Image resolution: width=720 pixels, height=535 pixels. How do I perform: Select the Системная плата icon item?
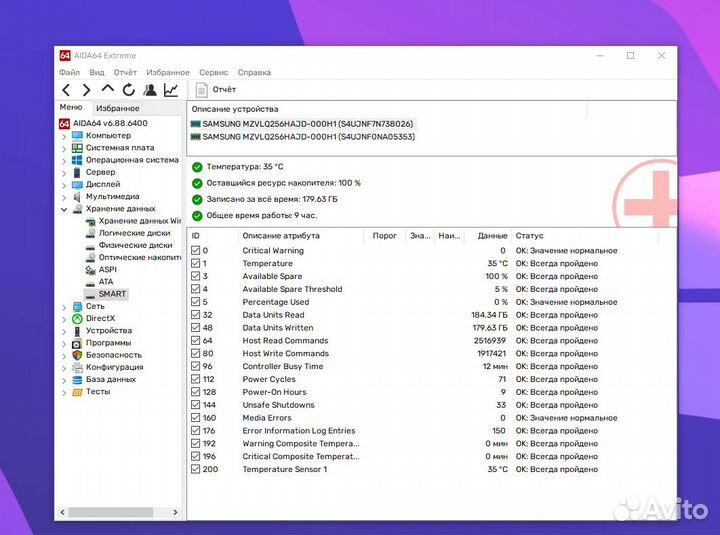(113, 148)
